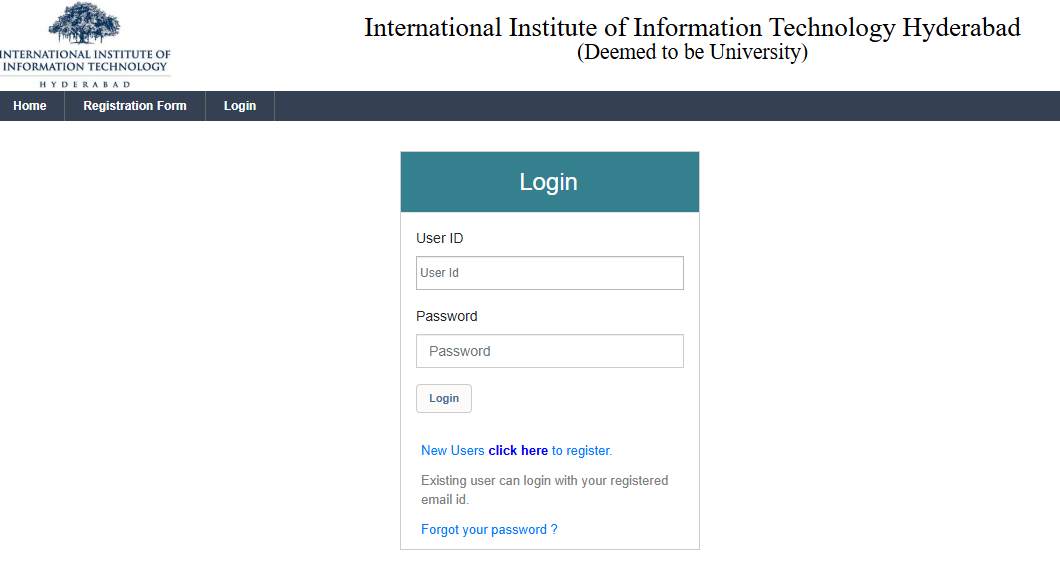This screenshot has height=561, width=1060.
Task: Click the 'Existing user can login' note
Action: click(545, 490)
